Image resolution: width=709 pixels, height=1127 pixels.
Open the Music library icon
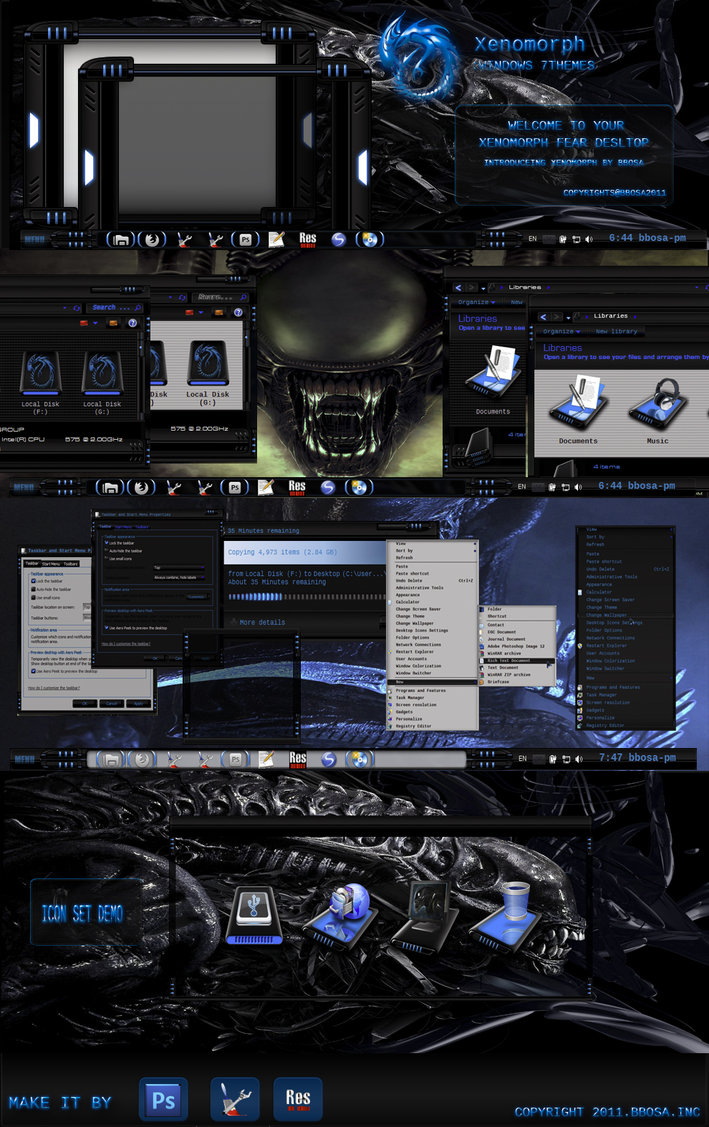click(657, 412)
